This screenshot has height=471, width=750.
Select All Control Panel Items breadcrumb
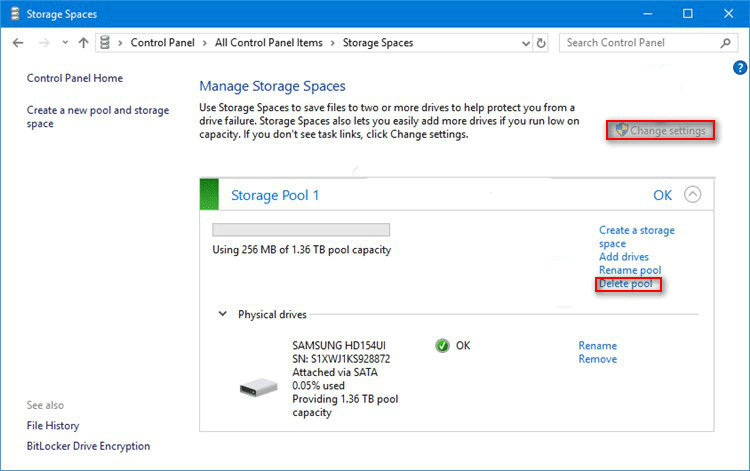271,43
